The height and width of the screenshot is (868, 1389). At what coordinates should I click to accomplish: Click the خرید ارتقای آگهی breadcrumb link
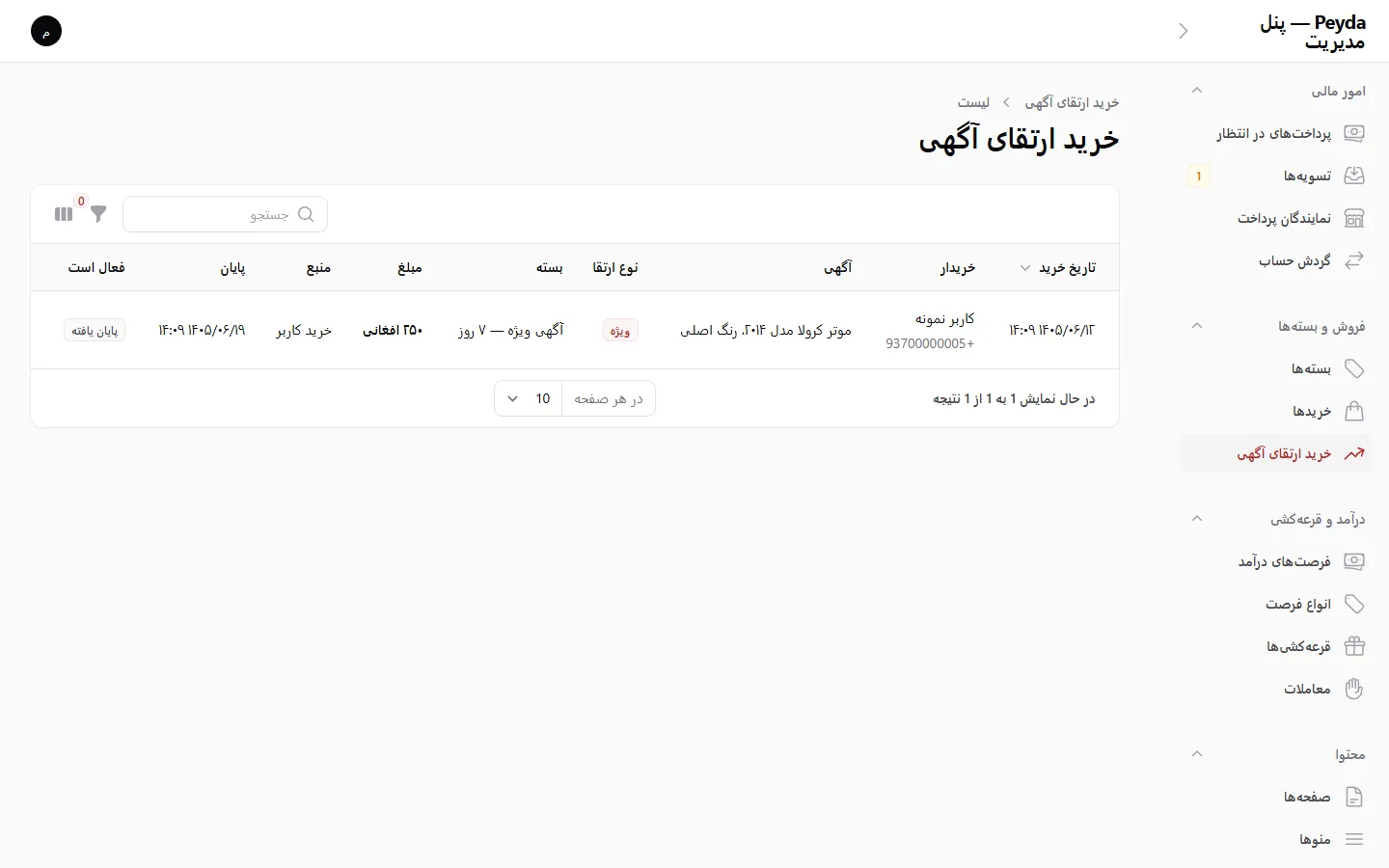(1072, 102)
